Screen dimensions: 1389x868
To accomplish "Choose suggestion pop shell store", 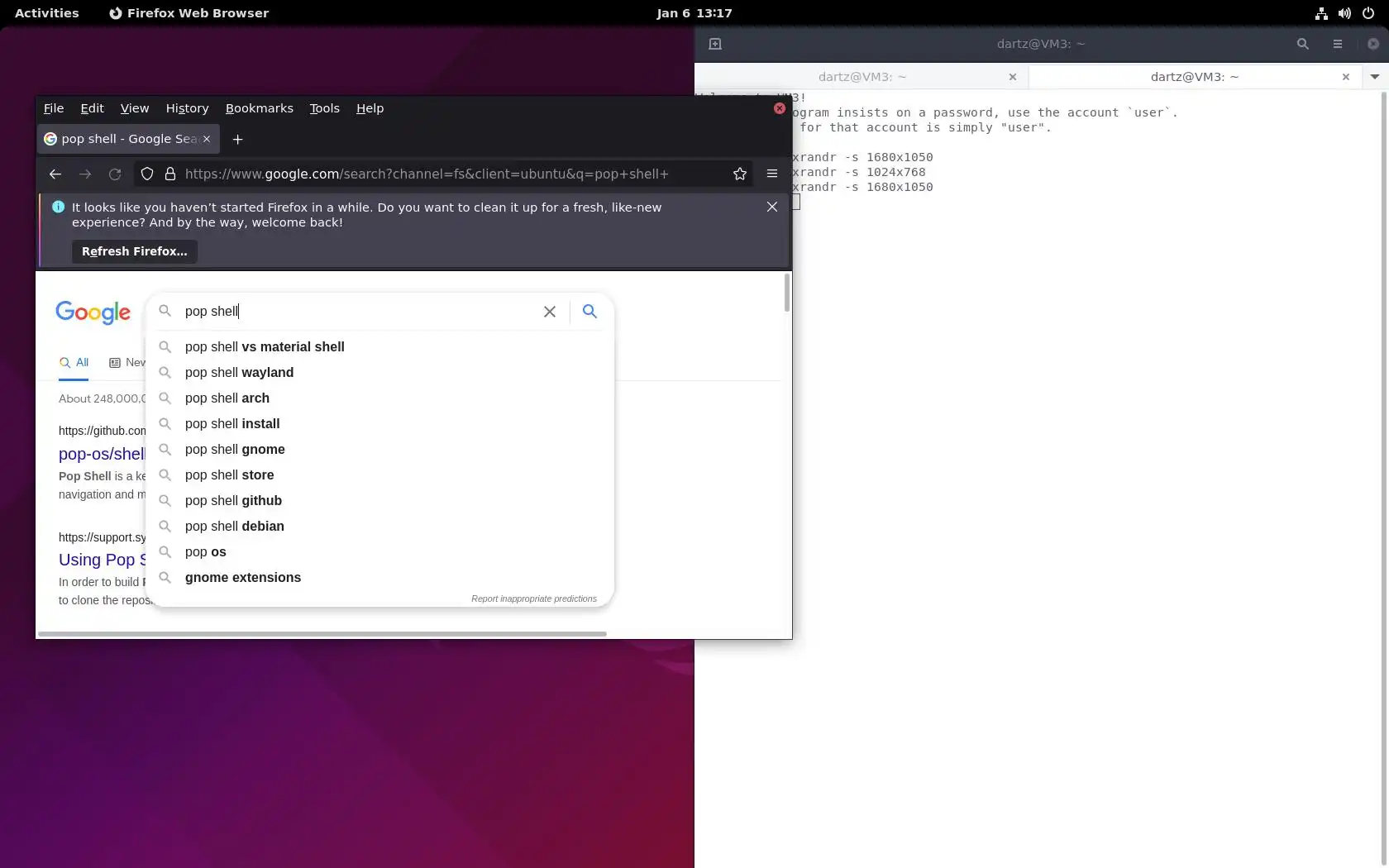I will (x=380, y=475).
